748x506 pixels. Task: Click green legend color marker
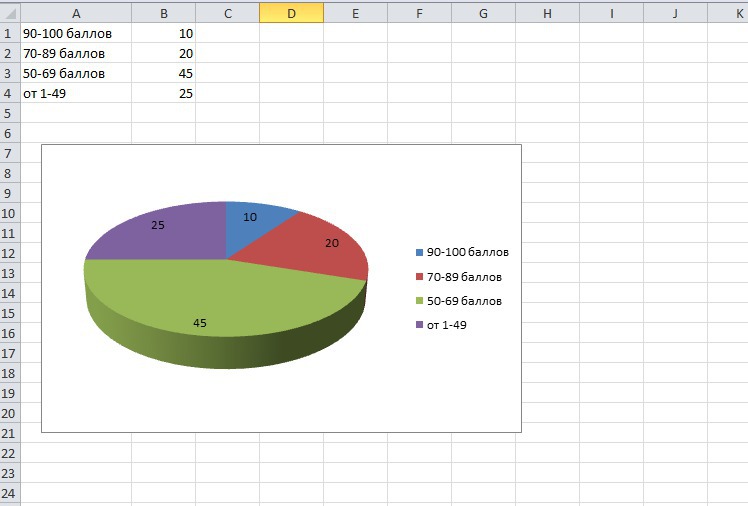pyautogui.click(x=419, y=301)
